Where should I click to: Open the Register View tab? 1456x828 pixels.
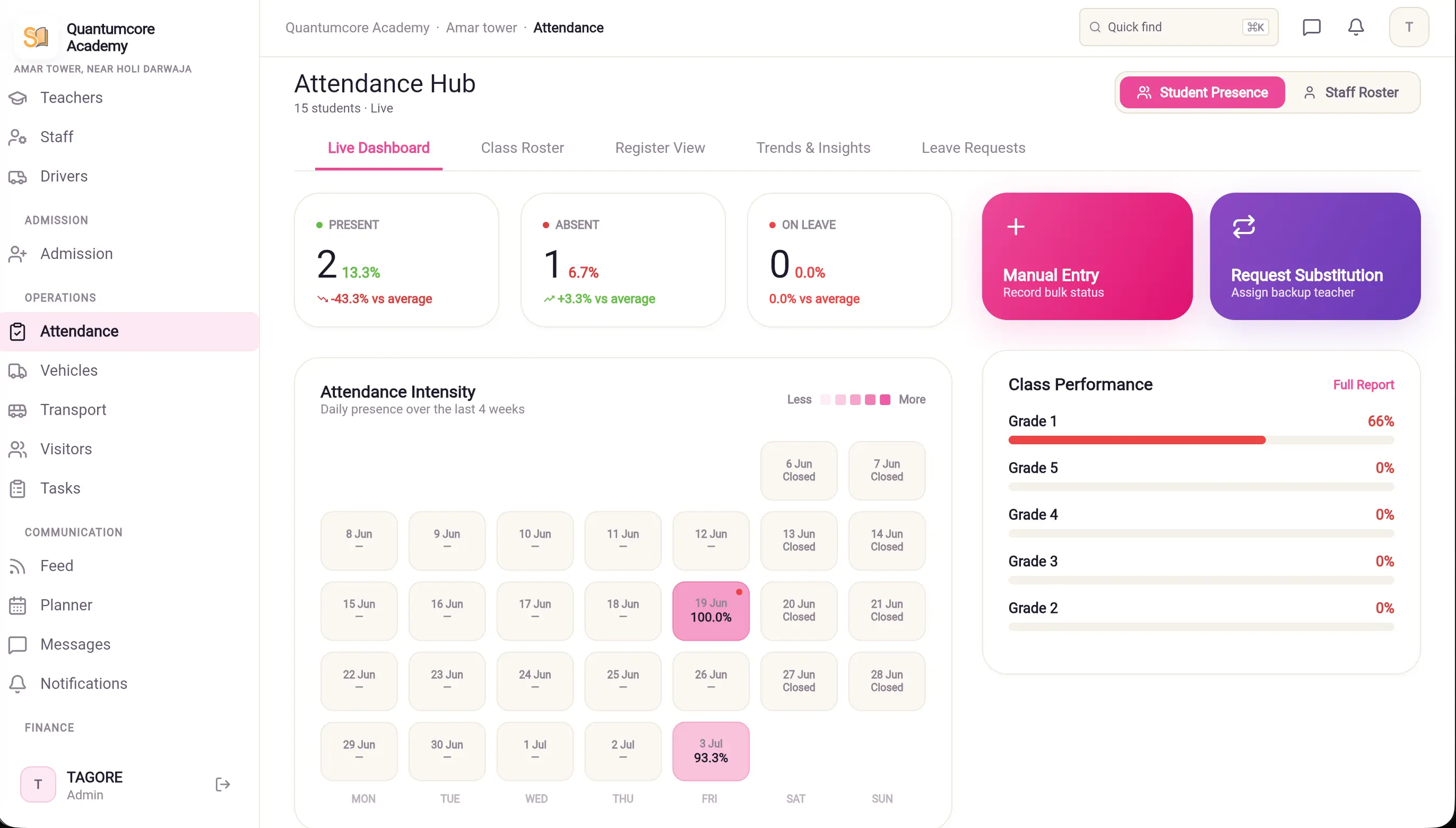tap(660, 148)
